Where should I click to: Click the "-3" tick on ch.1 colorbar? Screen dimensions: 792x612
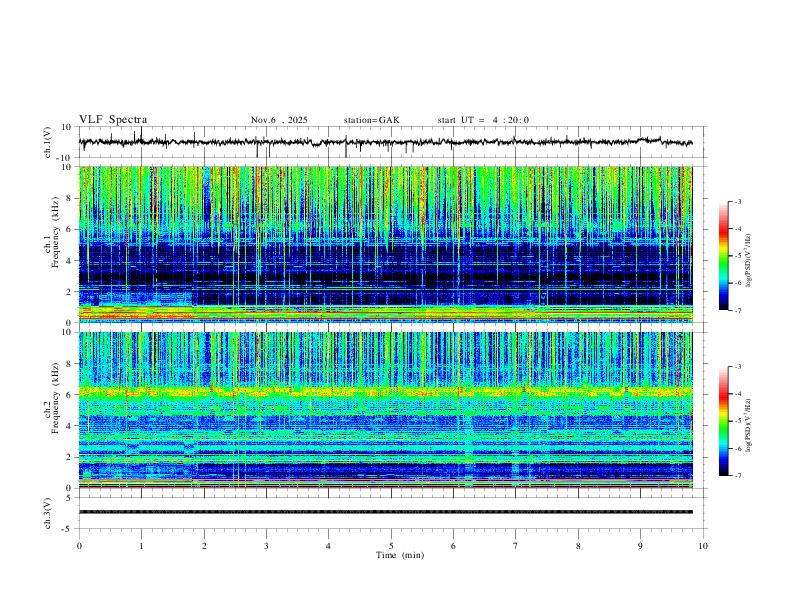(737, 201)
